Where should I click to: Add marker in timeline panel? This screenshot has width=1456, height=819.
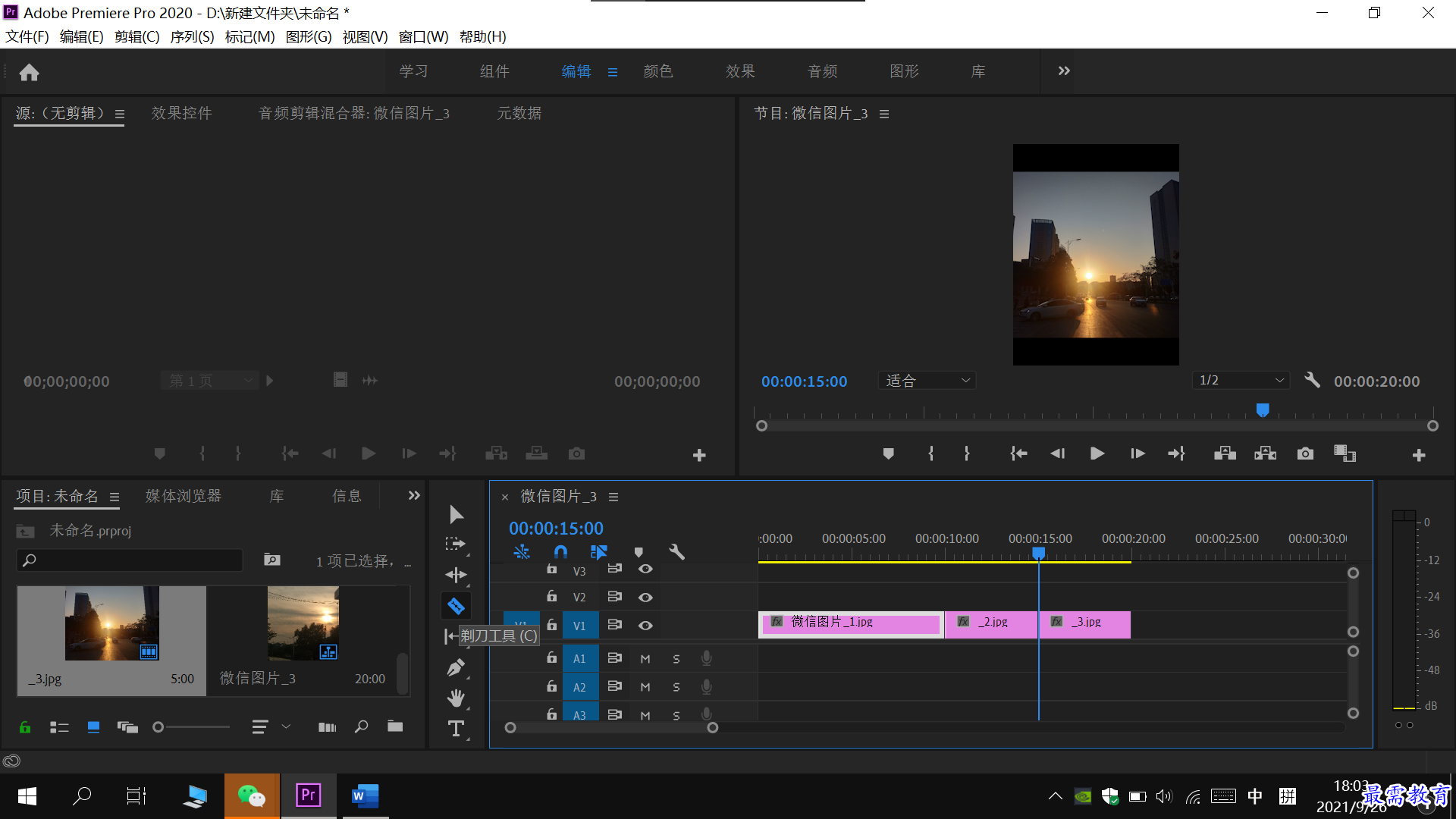(639, 552)
